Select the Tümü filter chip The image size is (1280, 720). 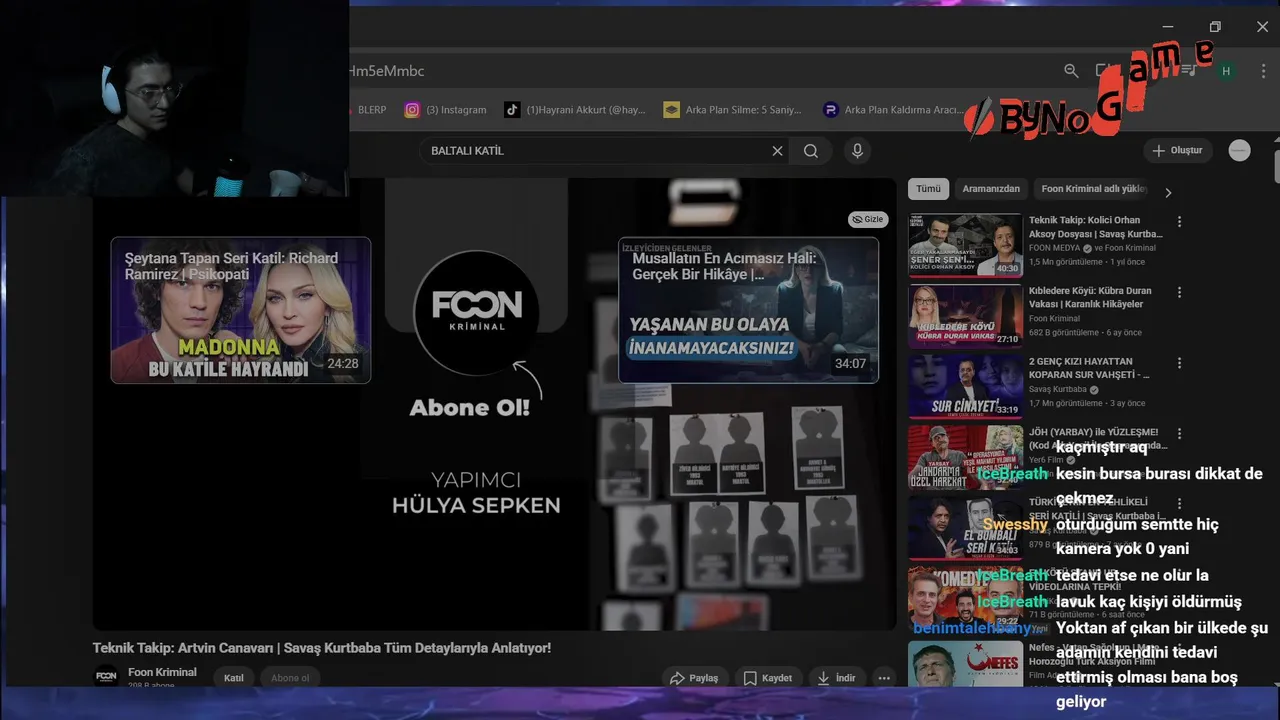click(929, 189)
